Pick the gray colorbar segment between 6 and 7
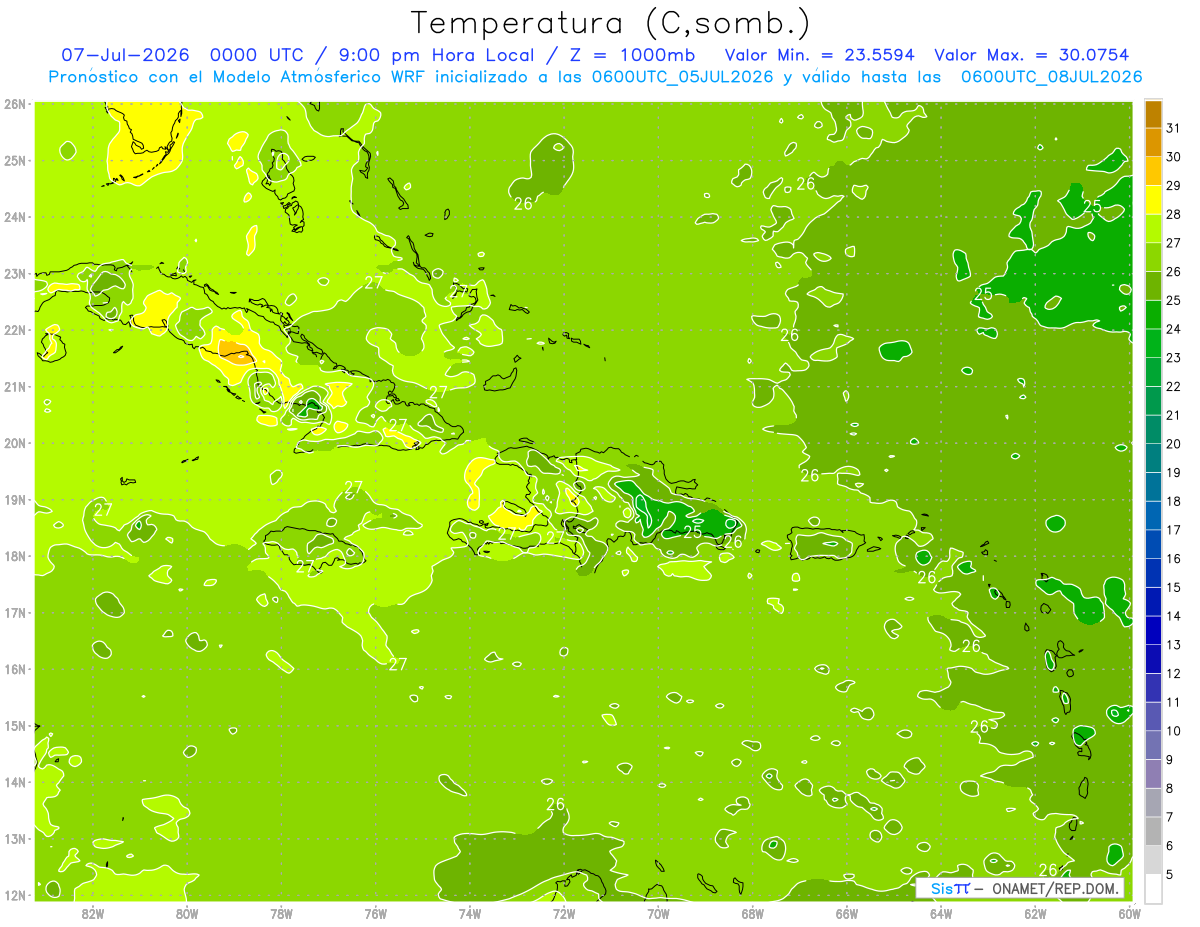The height and width of the screenshot is (927, 1200). 1153,831
